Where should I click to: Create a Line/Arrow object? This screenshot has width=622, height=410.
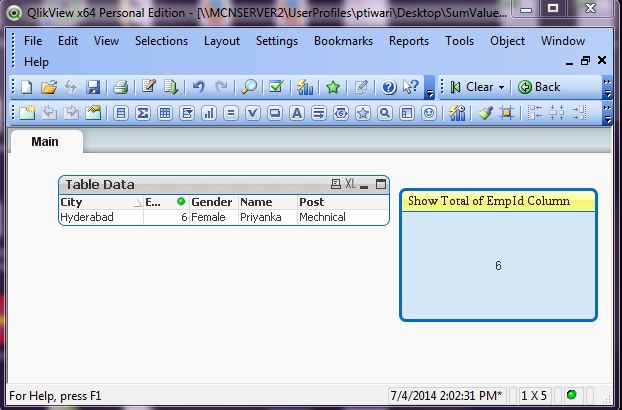tap(319, 113)
